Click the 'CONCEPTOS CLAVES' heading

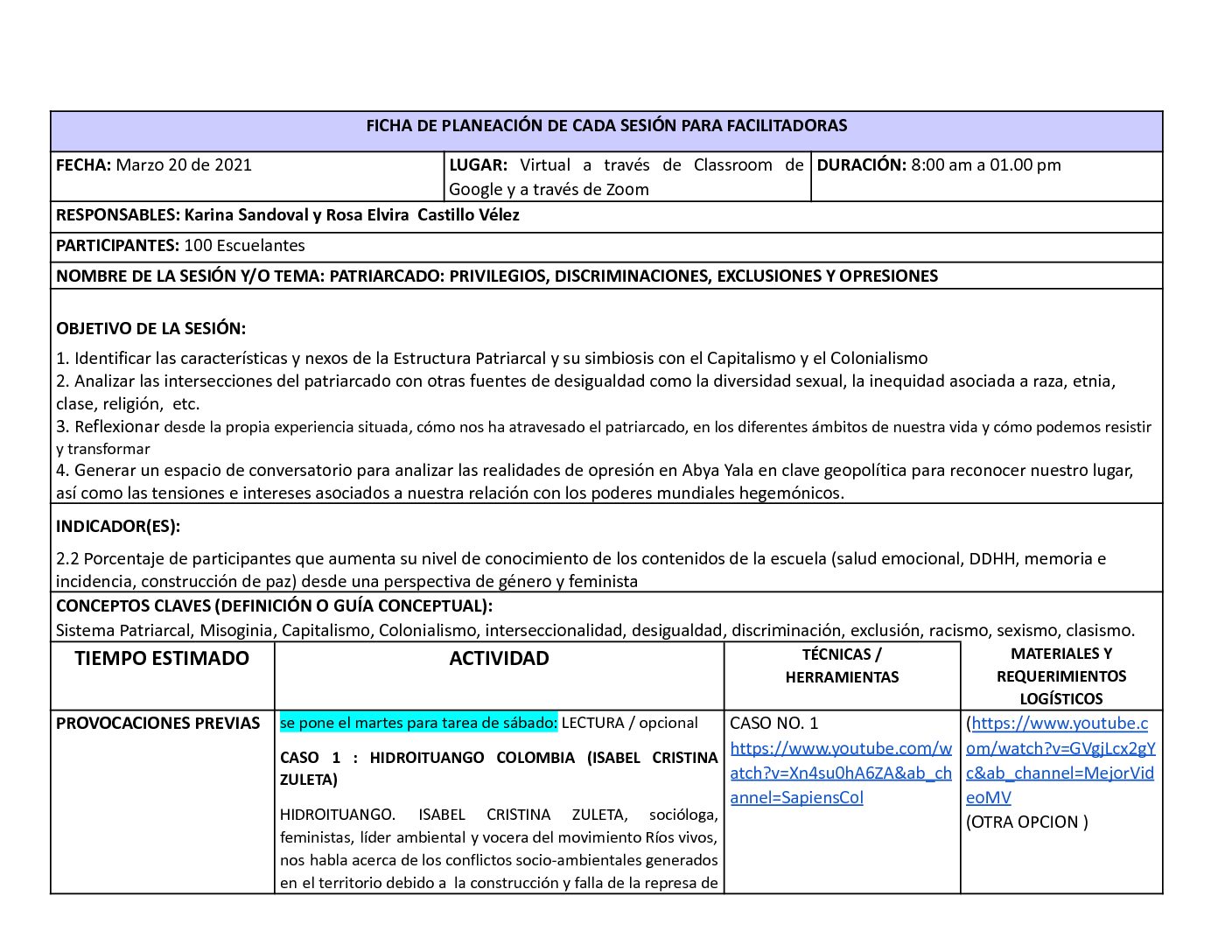[x=274, y=606]
